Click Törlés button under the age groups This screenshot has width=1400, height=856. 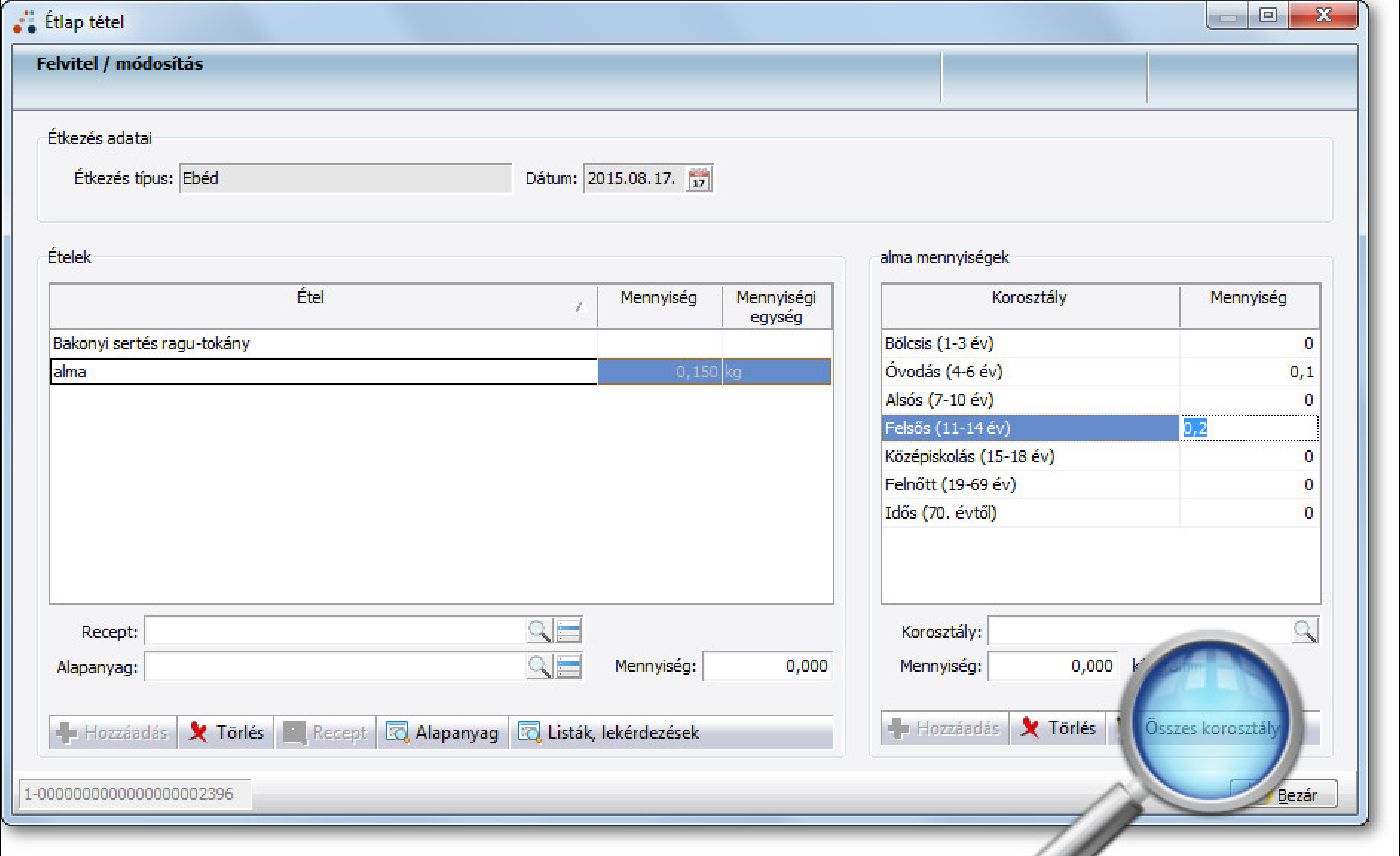[x=1060, y=729]
